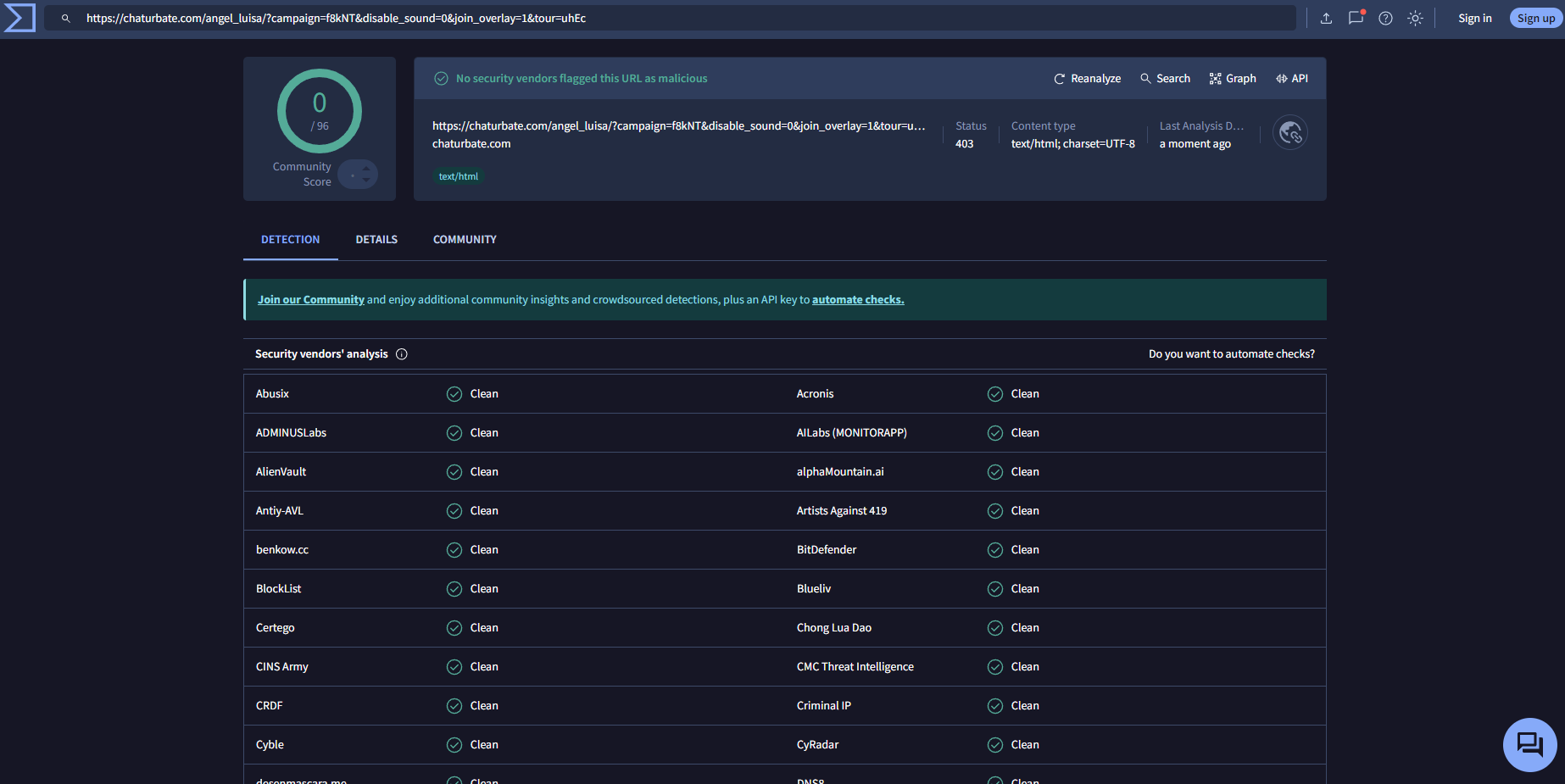Image resolution: width=1565 pixels, height=784 pixels.
Task: Click the text/html tag
Action: pyautogui.click(x=459, y=176)
